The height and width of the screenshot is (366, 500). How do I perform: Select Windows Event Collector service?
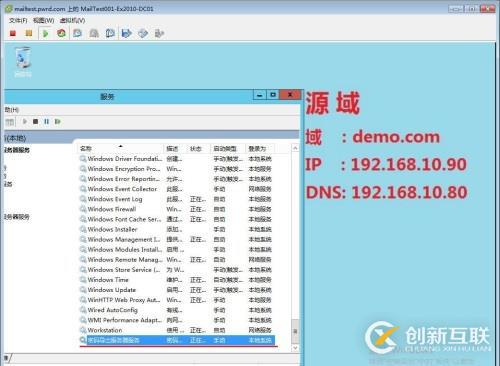pos(176,189)
